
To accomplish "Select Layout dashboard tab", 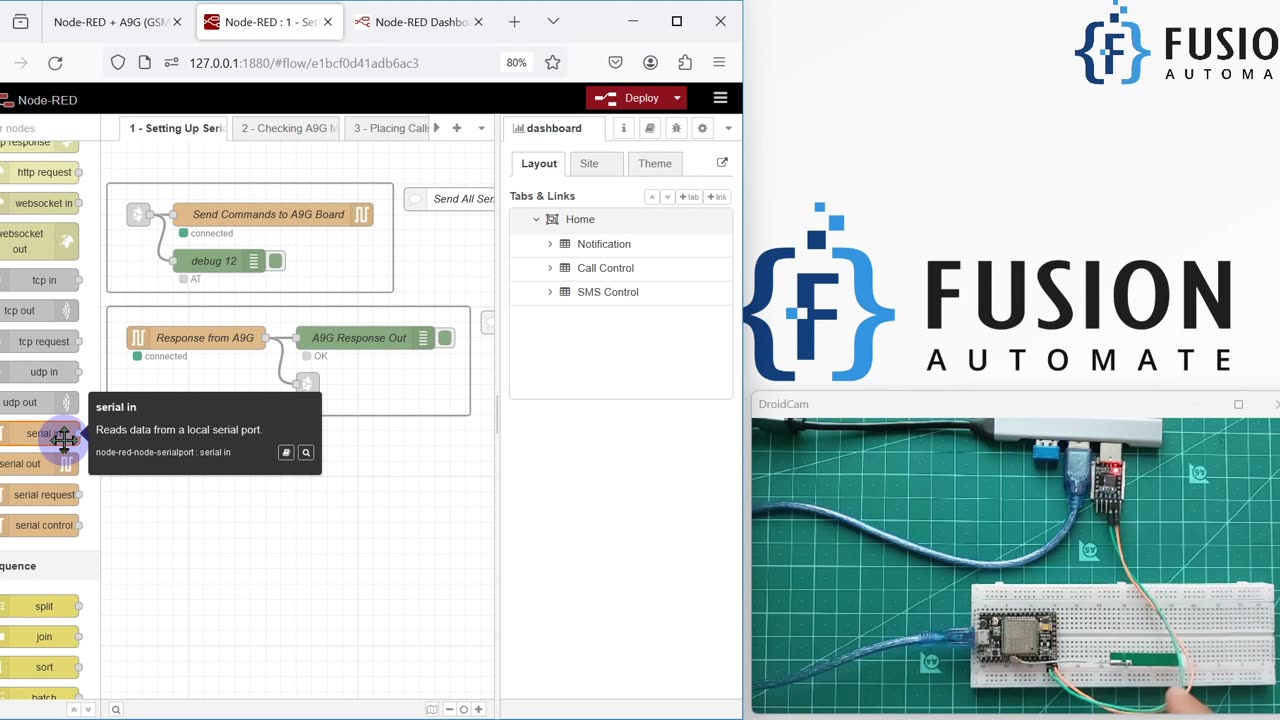I will 539,164.
